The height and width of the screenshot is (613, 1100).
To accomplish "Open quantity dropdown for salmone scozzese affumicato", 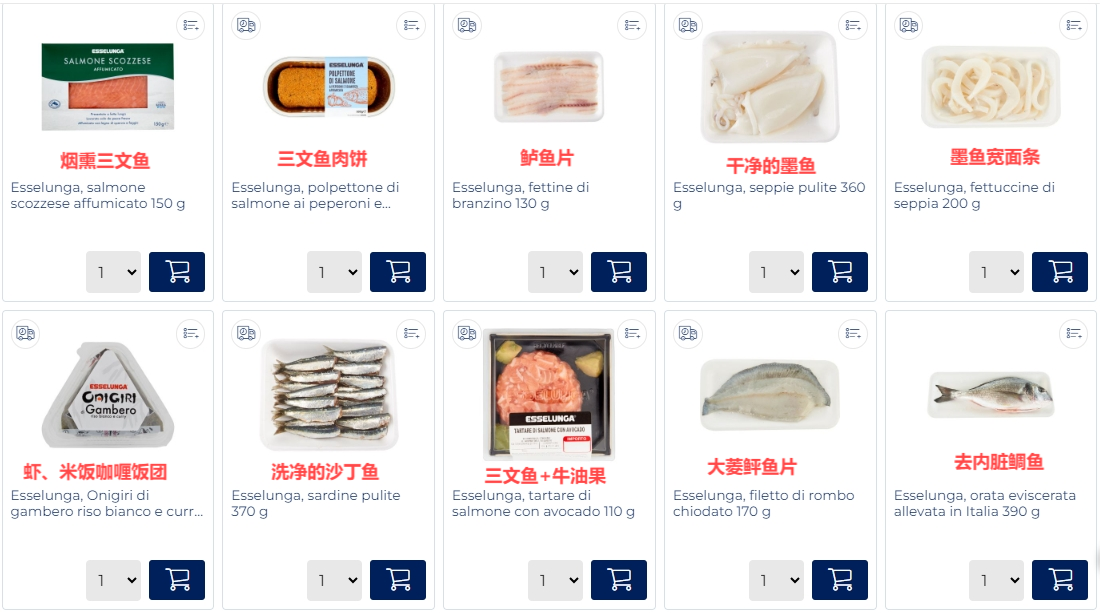I will 114,271.
